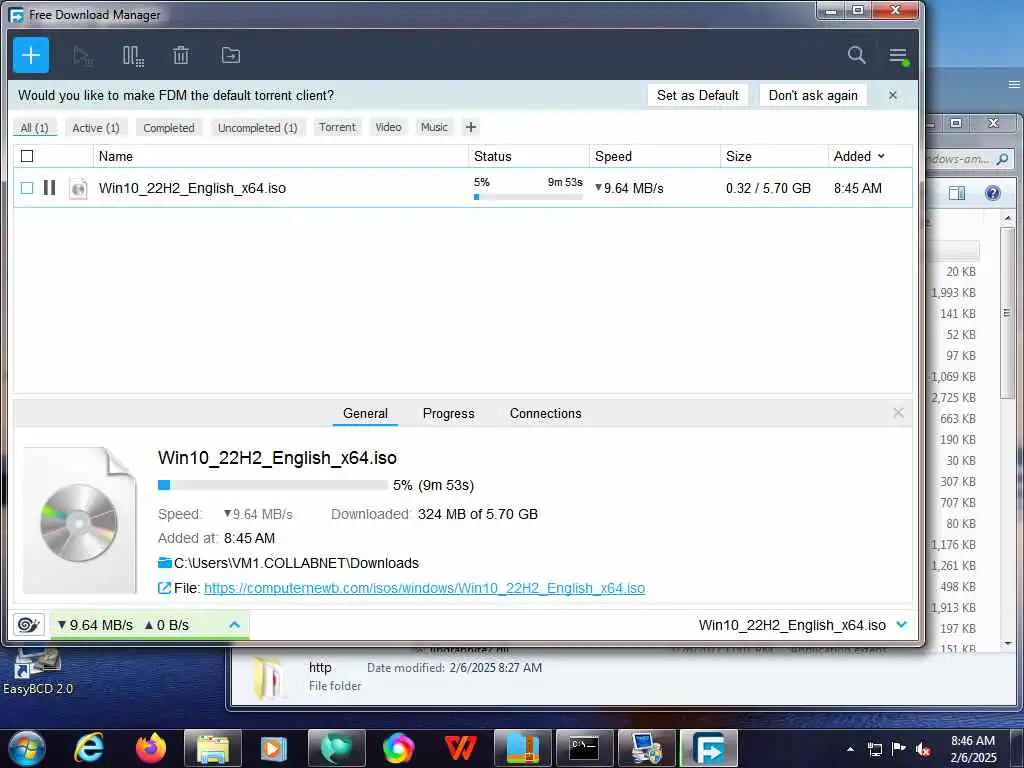Select the Video filter tag

point(389,127)
